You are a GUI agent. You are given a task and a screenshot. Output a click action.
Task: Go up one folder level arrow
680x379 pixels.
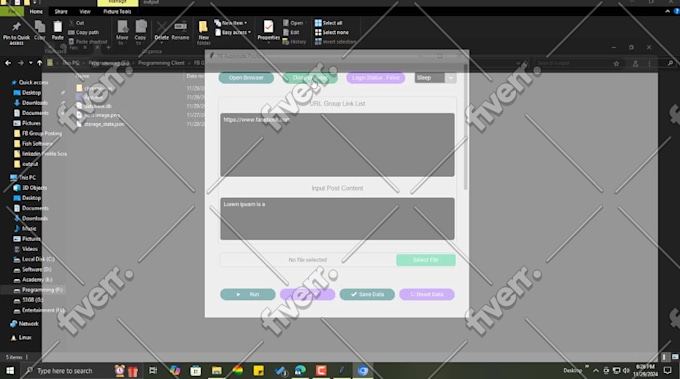pyautogui.click(x=39, y=63)
